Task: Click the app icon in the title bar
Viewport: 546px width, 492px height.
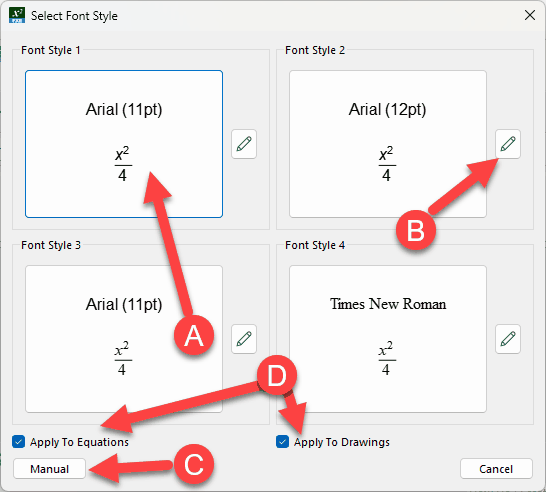Action: pyautogui.click(x=17, y=16)
